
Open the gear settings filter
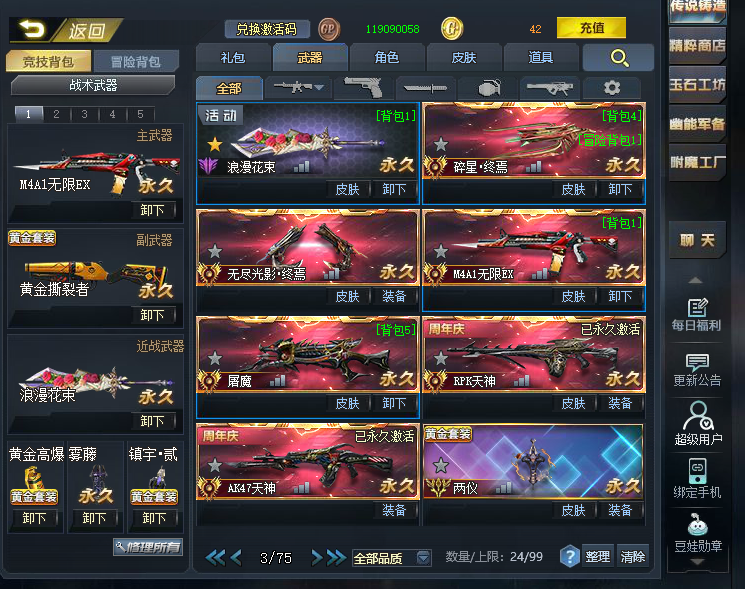612,88
